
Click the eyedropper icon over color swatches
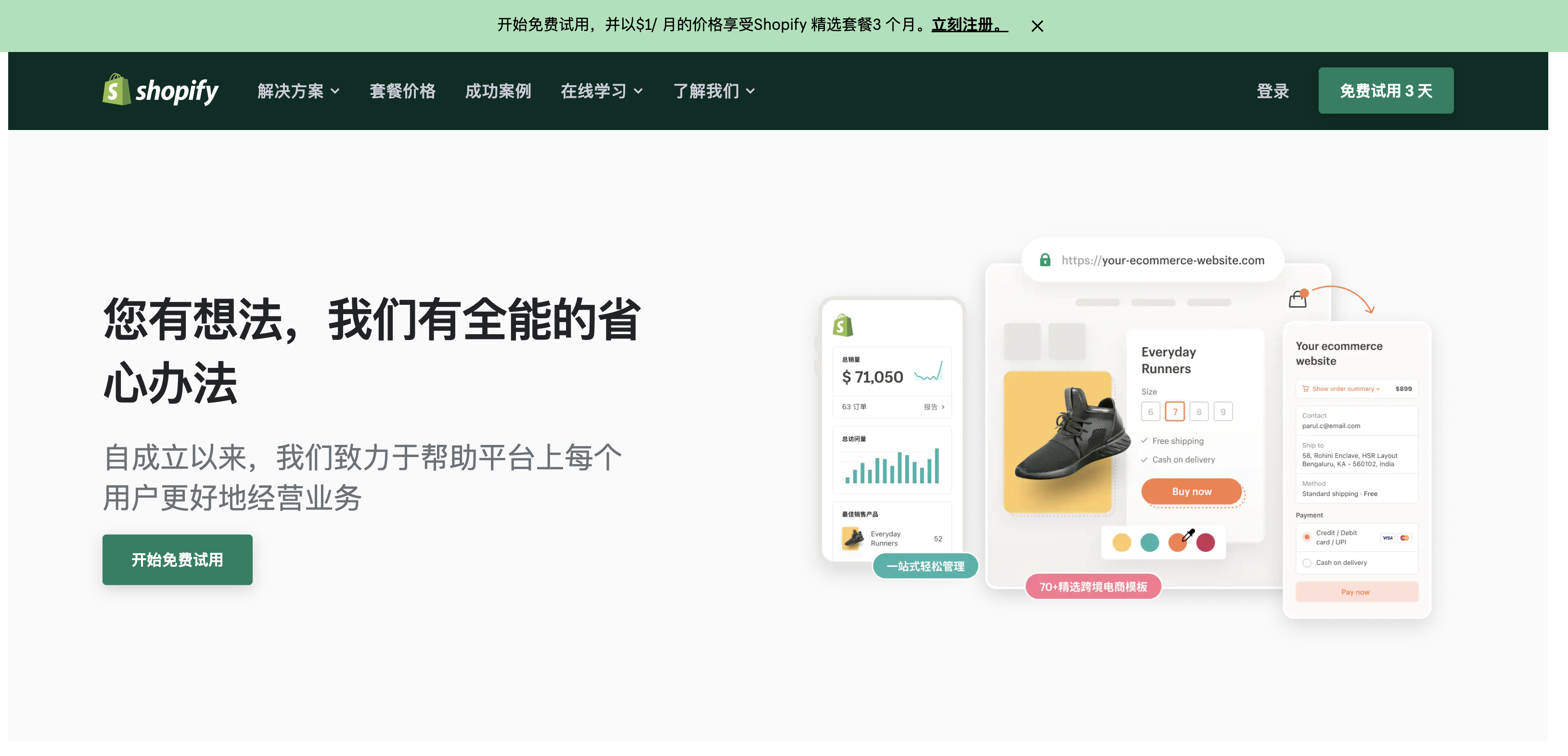[x=1188, y=535]
